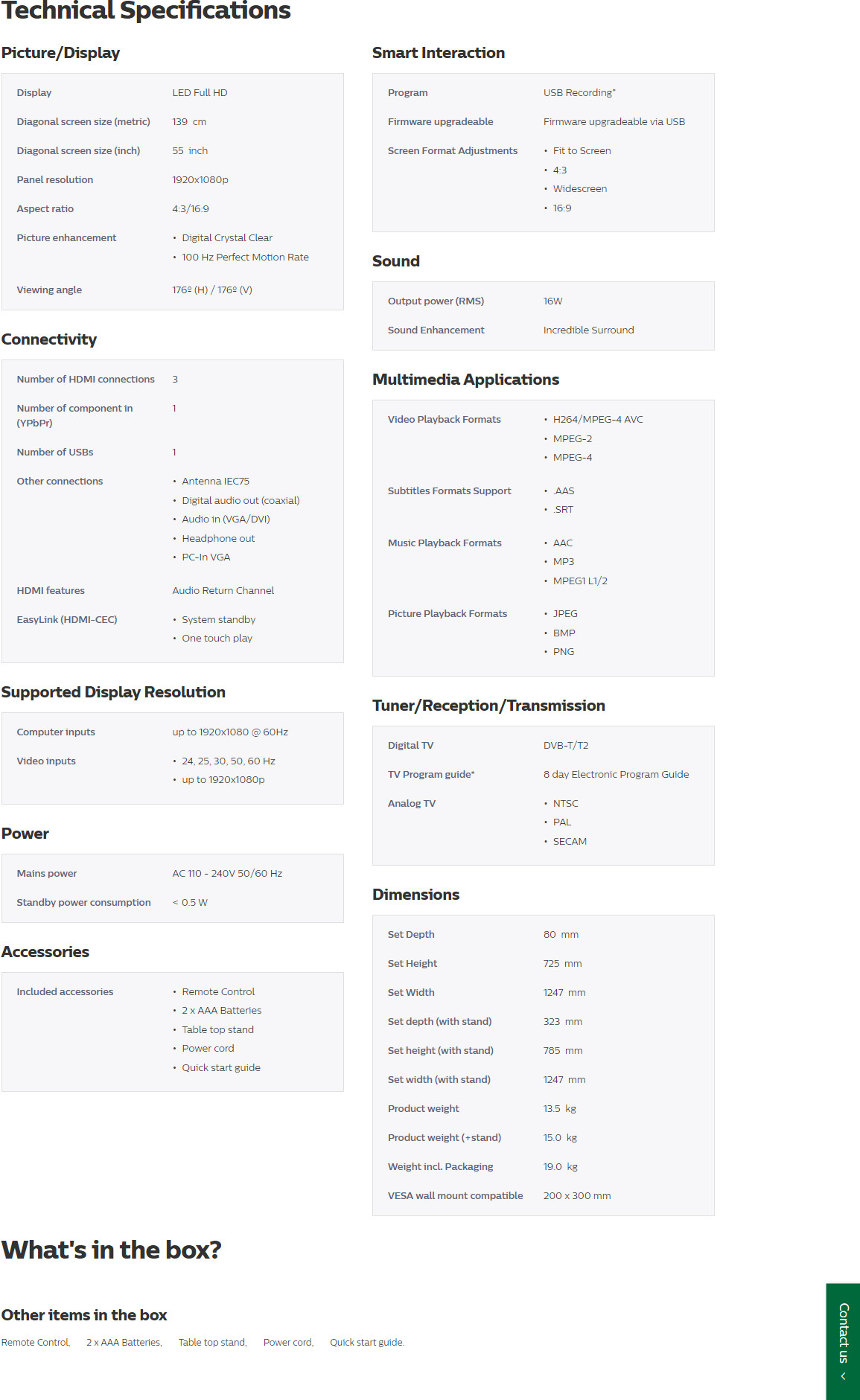The height and width of the screenshot is (1400, 860).
Task: Select the Connectivity section heading
Action: point(49,339)
